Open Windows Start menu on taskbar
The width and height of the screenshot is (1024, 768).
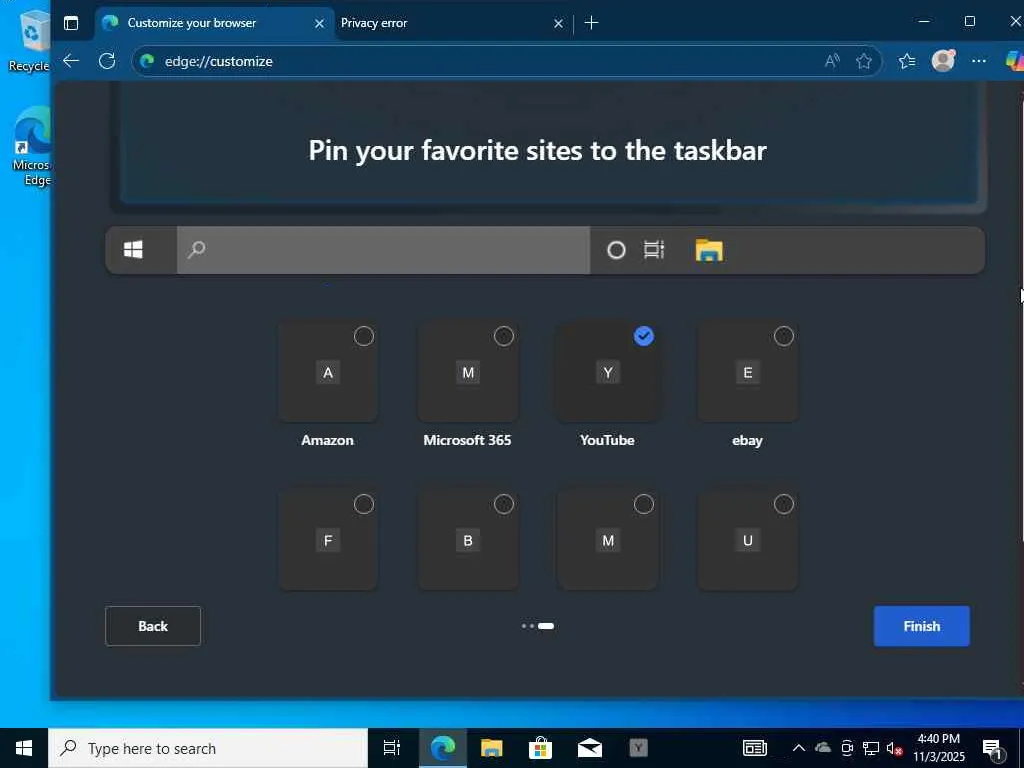24,748
